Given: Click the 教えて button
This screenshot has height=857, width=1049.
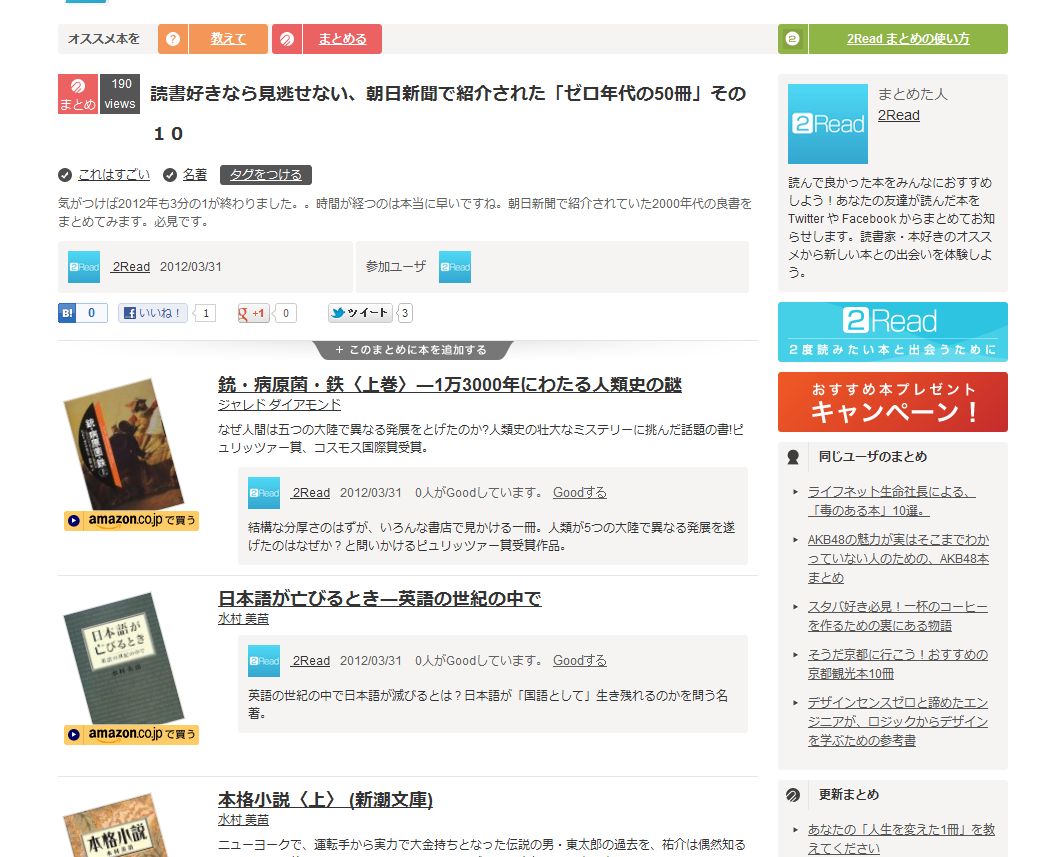Looking at the screenshot, I should [x=228, y=39].
